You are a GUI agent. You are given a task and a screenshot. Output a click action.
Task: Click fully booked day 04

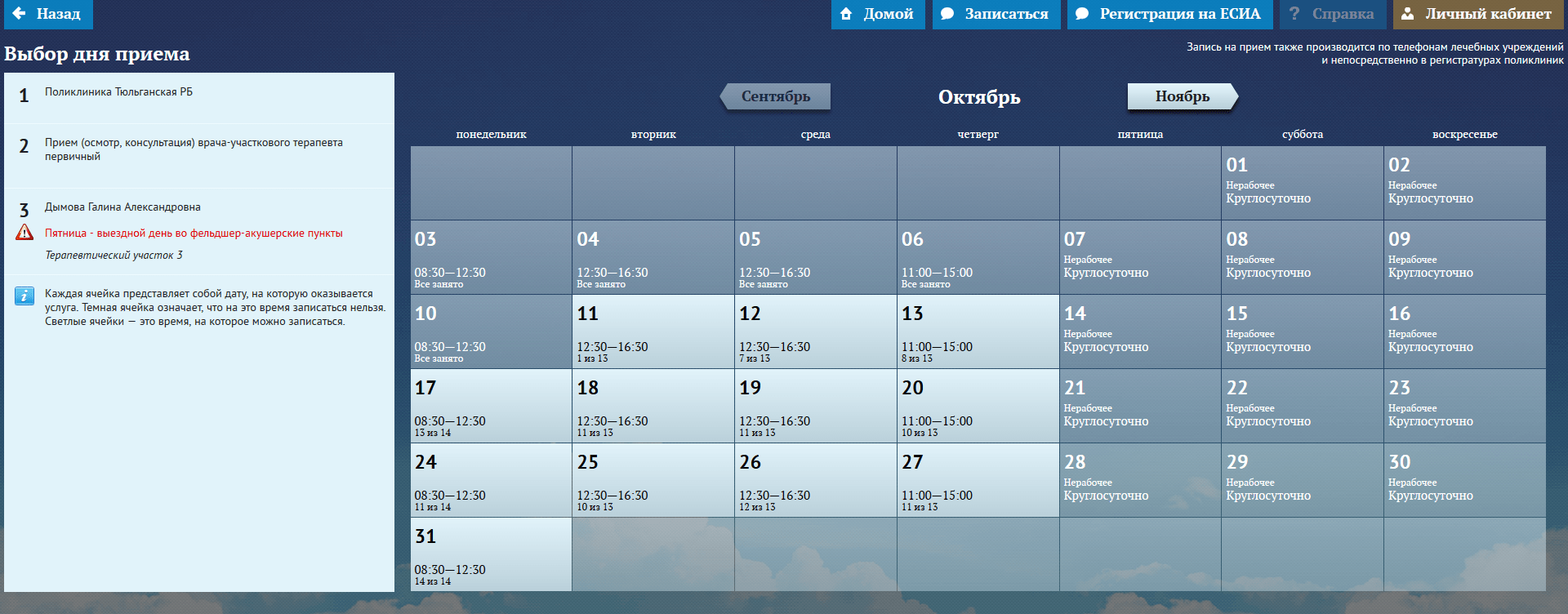point(653,257)
